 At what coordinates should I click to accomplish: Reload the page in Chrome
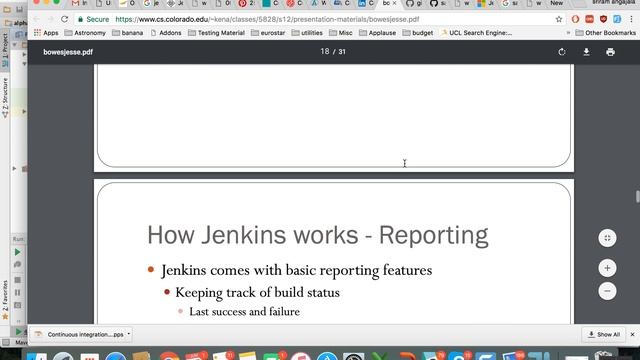64,19
